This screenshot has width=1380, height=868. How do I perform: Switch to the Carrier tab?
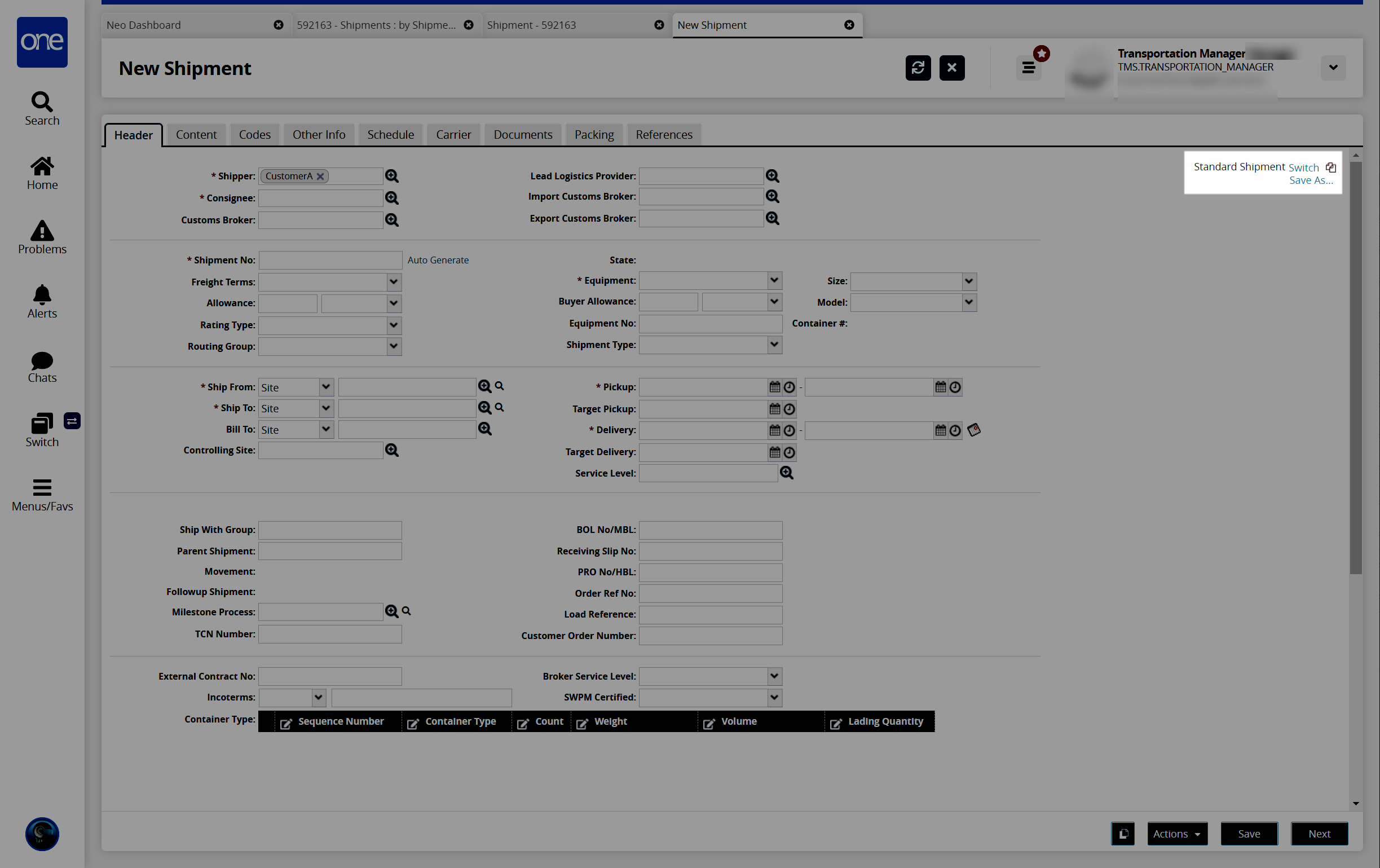coord(453,134)
